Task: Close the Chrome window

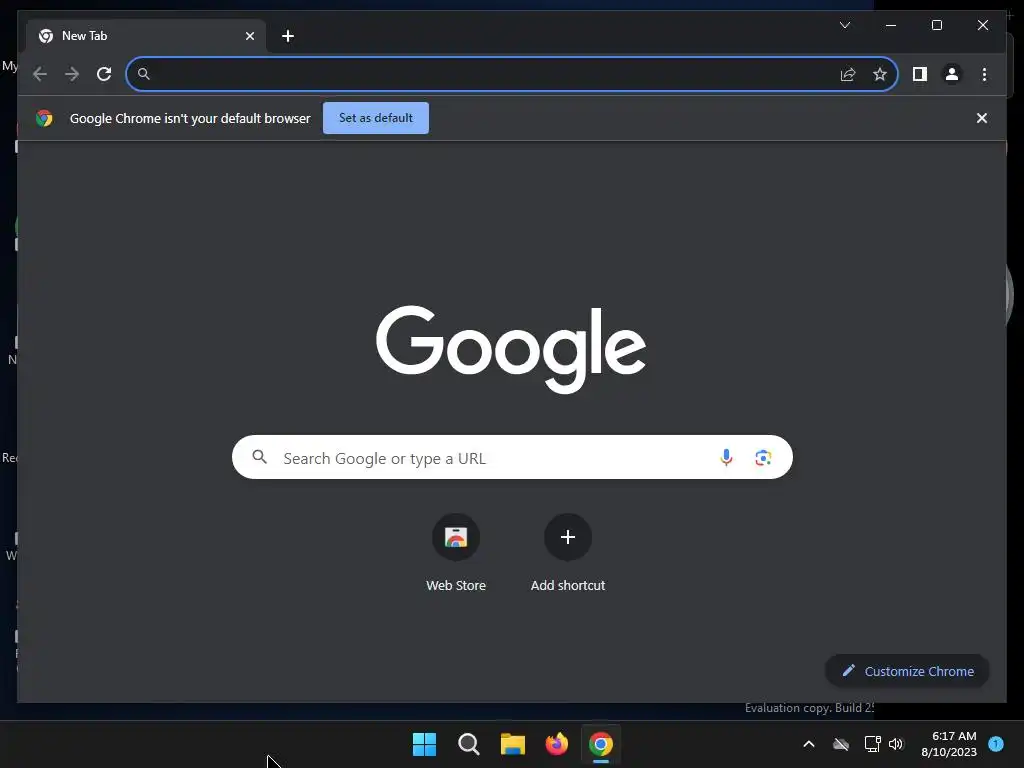Action: point(982,25)
